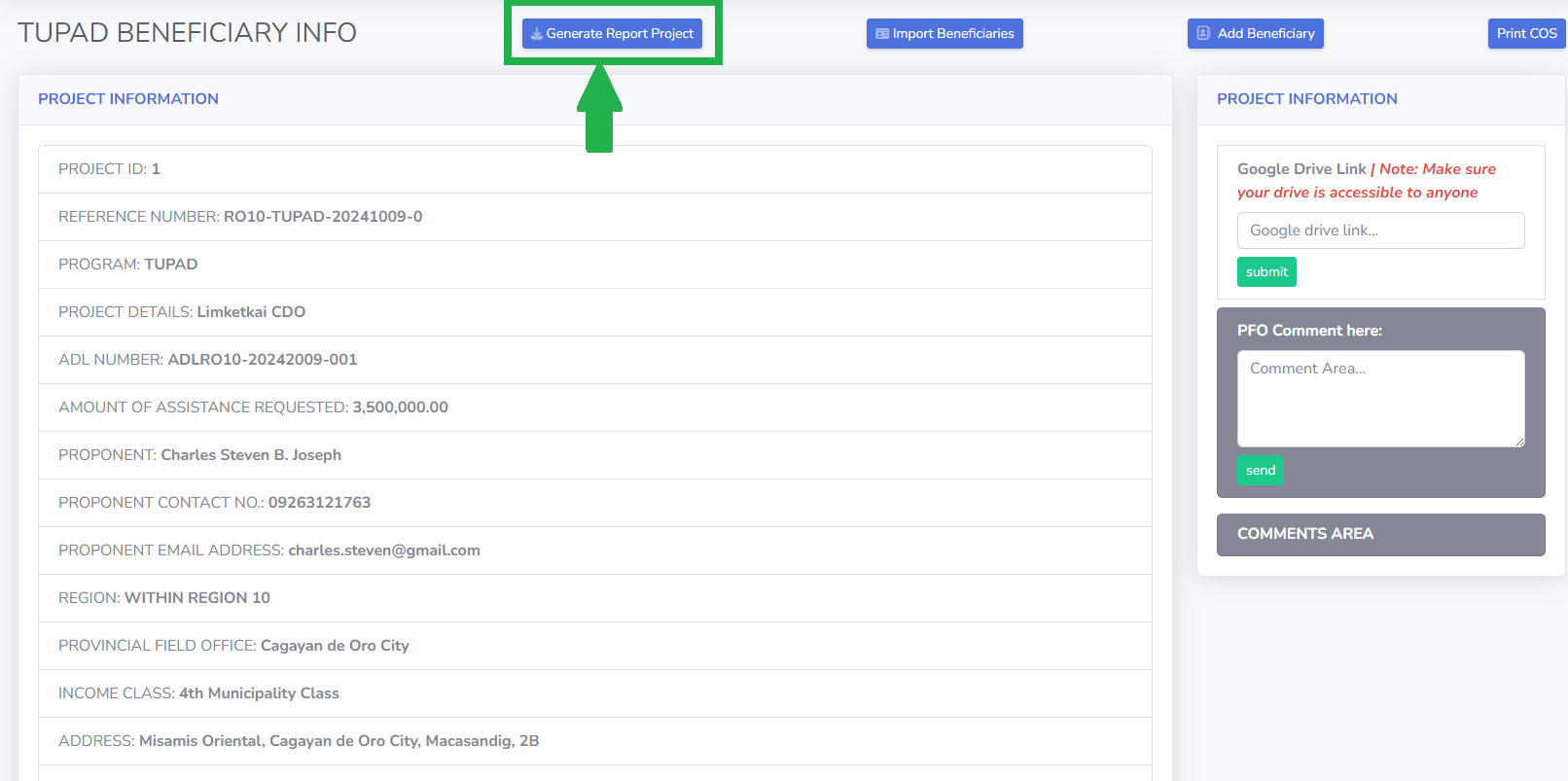The height and width of the screenshot is (781, 1568).
Task: Click inside the Comment Area textbox
Action: pyautogui.click(x=1380, y=399)
